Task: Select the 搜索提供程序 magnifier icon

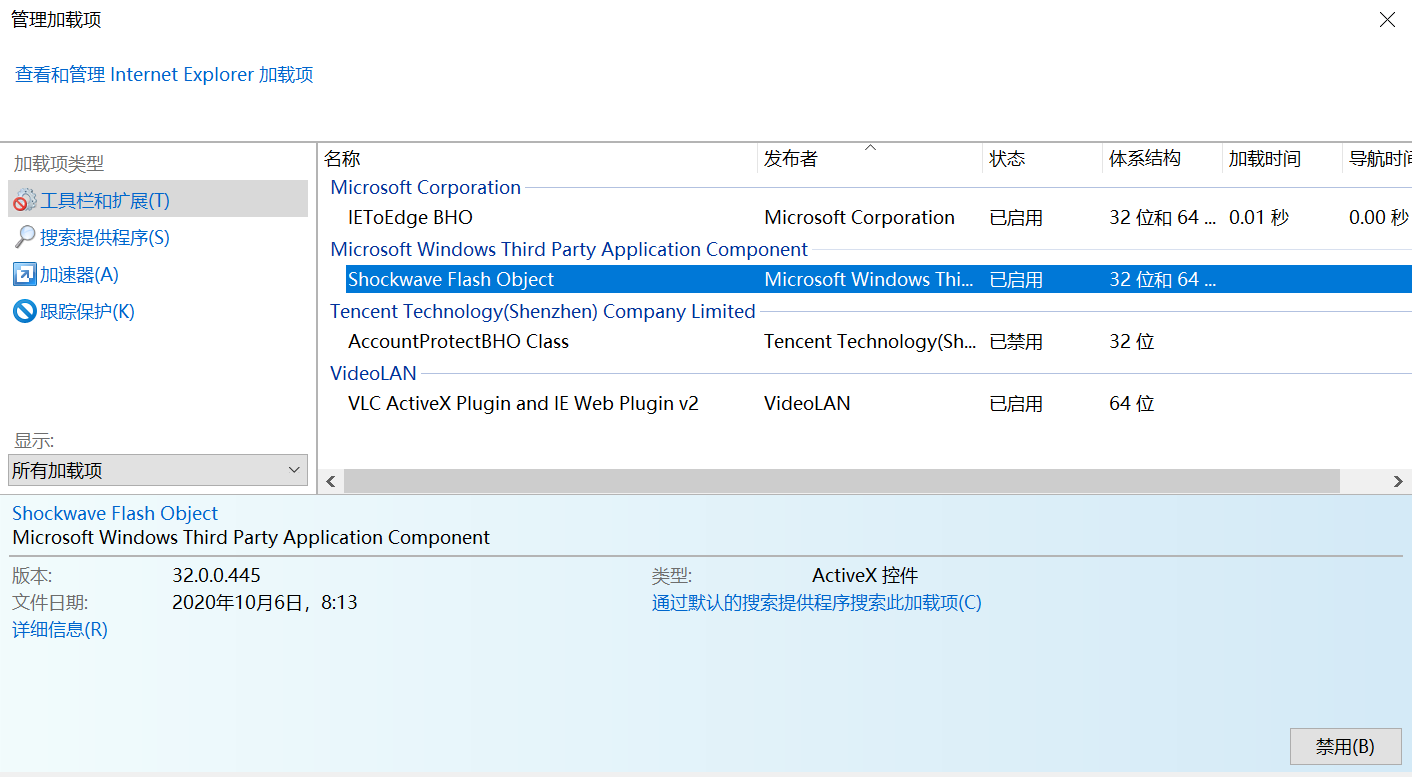Action: pyautogui.click(x=22, y=237)
